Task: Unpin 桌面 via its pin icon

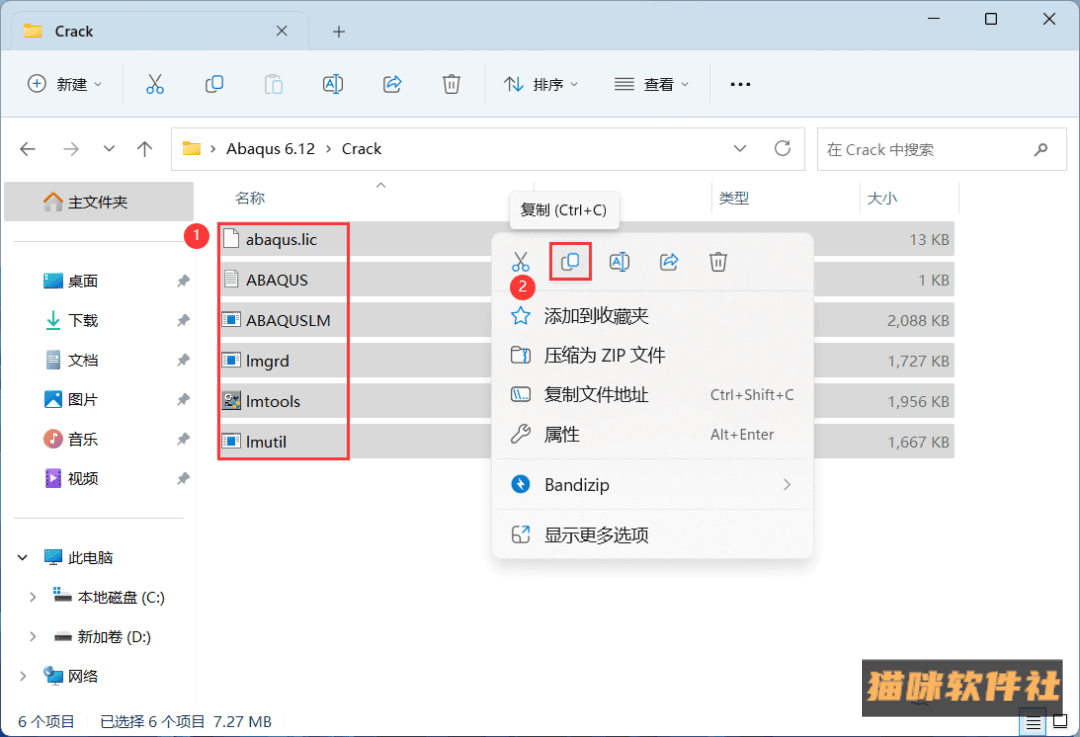Action: [x=183, y=281]
